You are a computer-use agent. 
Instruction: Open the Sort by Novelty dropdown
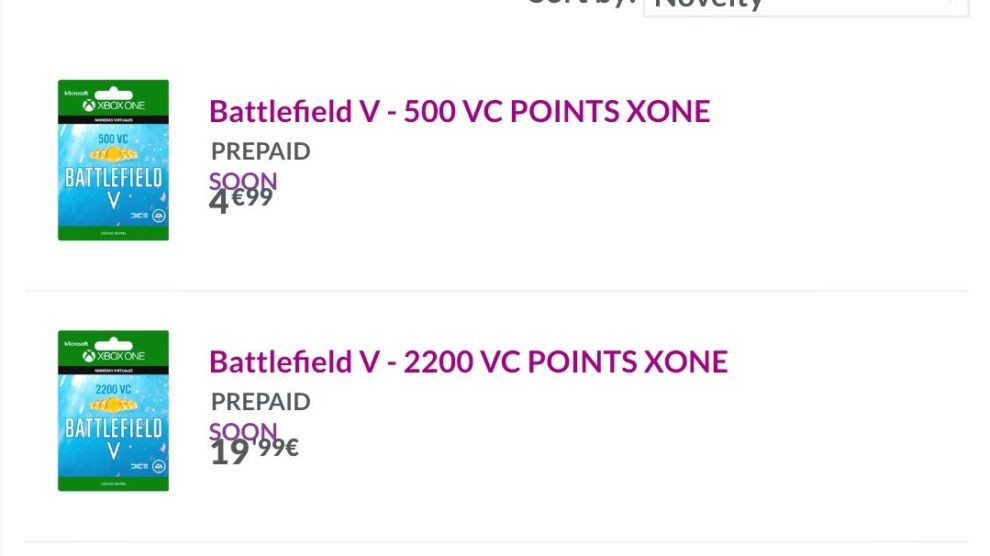coord(805,5)
